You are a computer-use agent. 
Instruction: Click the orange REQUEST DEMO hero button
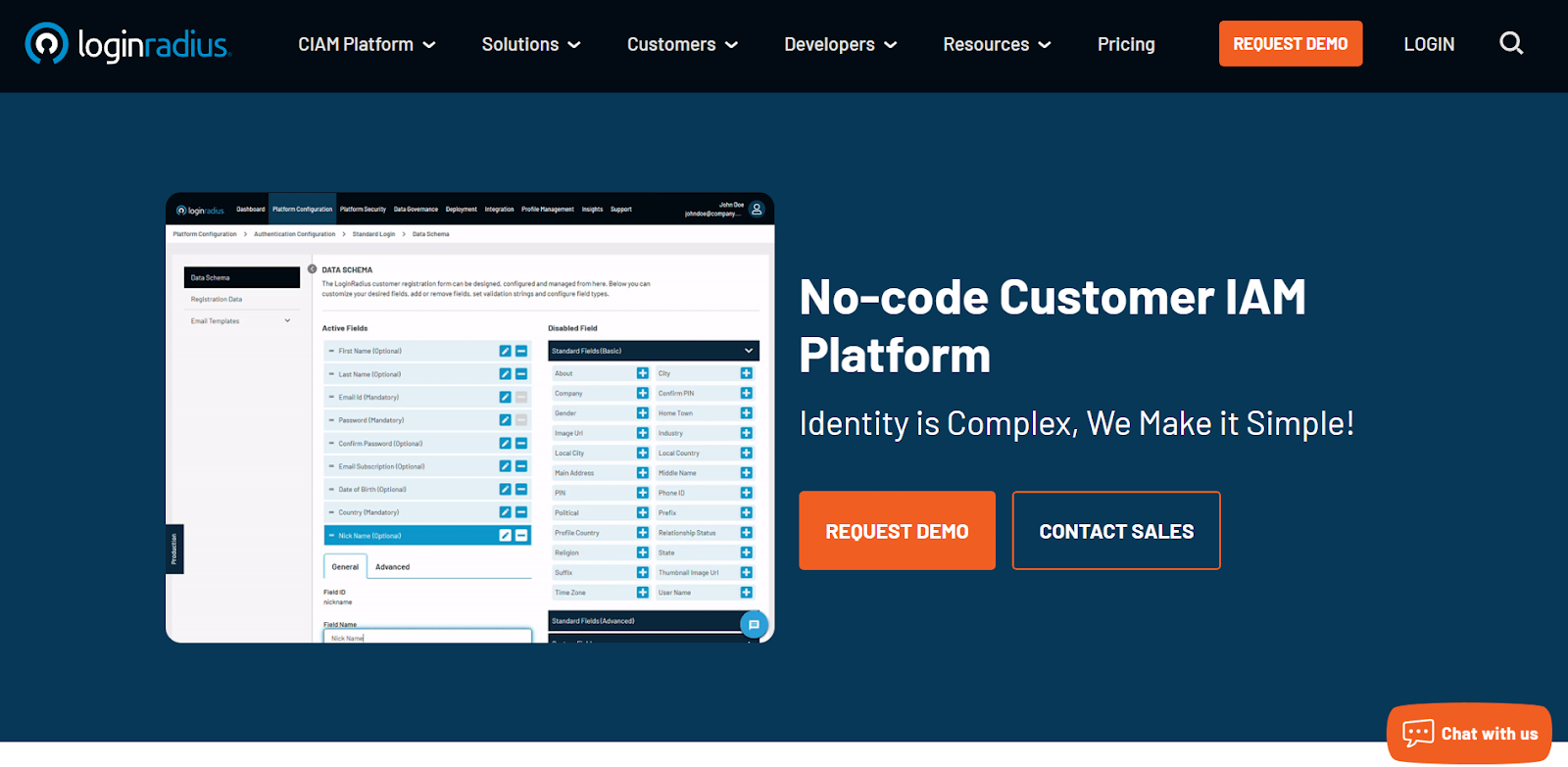(897, 531)
